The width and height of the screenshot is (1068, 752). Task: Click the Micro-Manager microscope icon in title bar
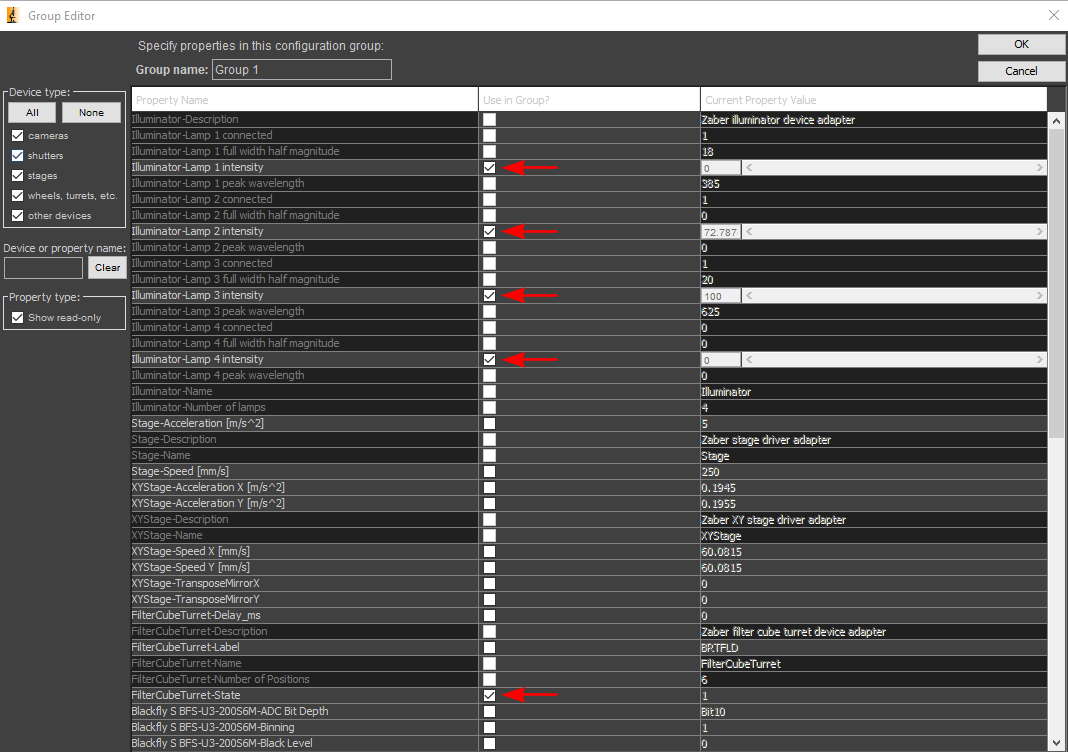(x=12, y=15)
